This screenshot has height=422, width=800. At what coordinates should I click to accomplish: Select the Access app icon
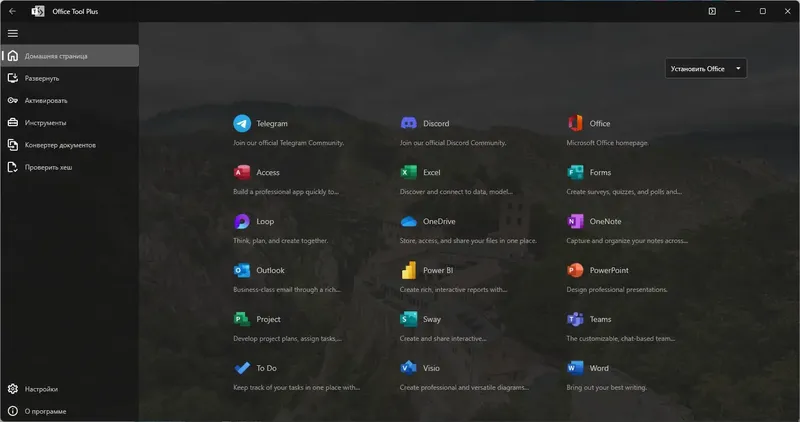click(242, 172)
